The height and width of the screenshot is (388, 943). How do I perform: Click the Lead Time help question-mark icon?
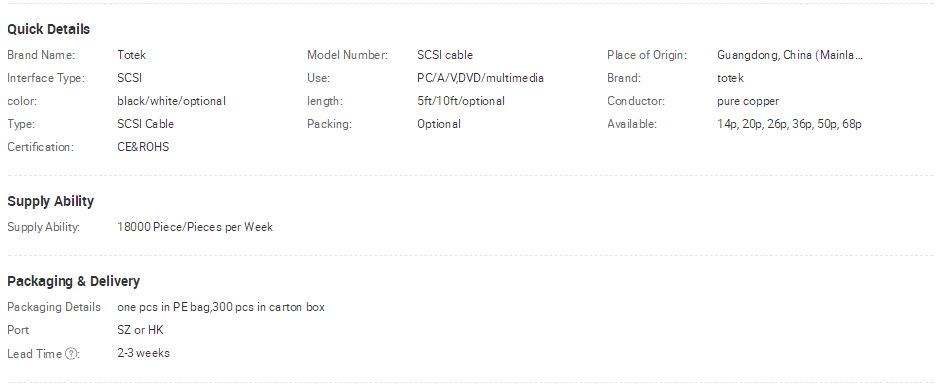(70, 354)
